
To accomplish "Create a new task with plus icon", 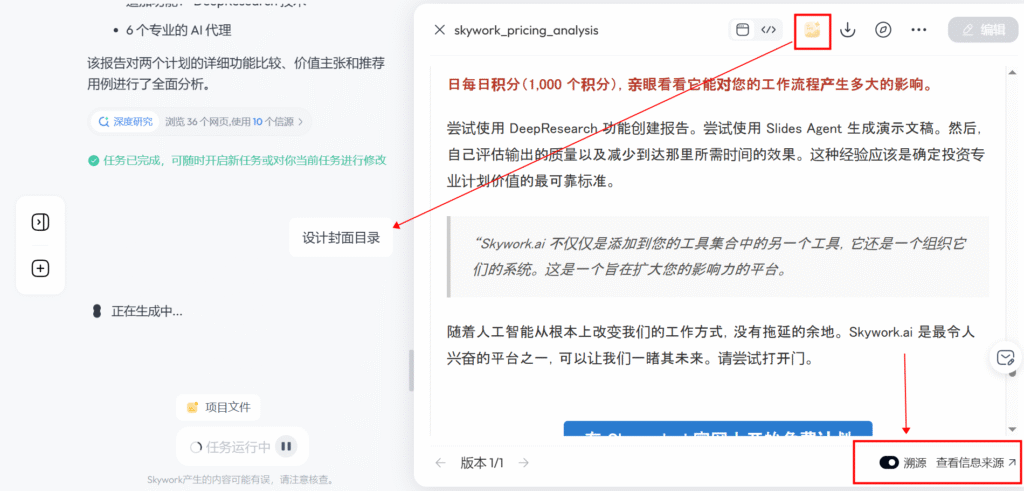I will 41,268.
